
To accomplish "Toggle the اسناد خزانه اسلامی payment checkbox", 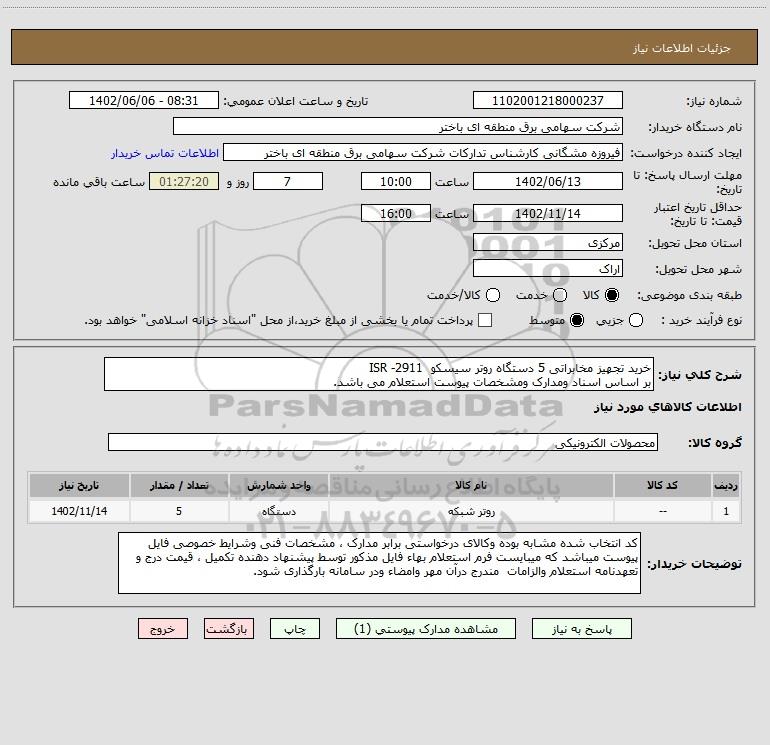I will point(485,320).
